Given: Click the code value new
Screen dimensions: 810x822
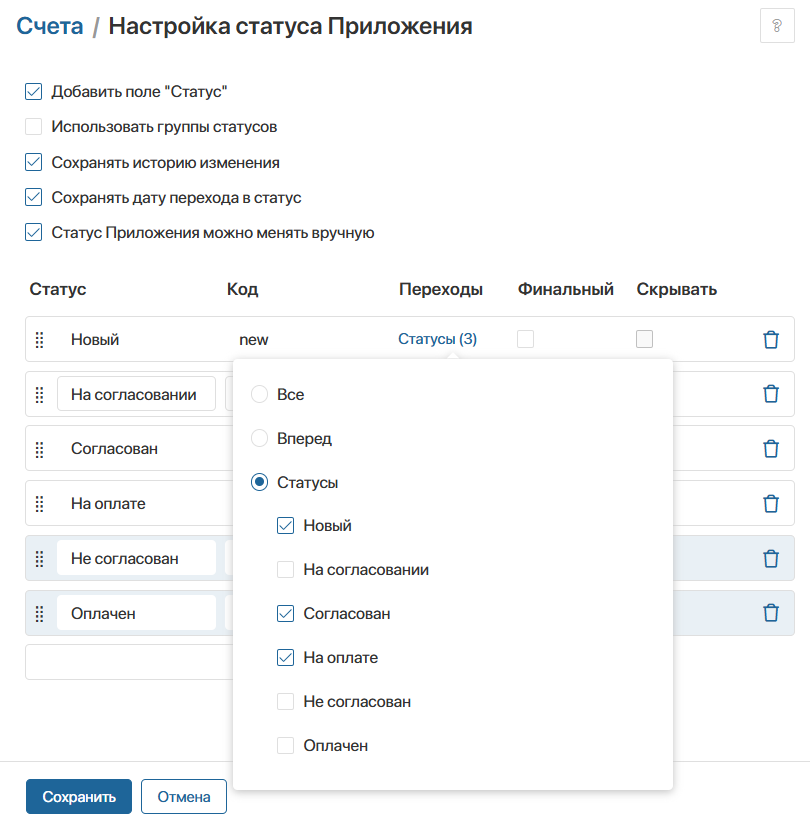Looking at the screenshot, I should point(254,340).
